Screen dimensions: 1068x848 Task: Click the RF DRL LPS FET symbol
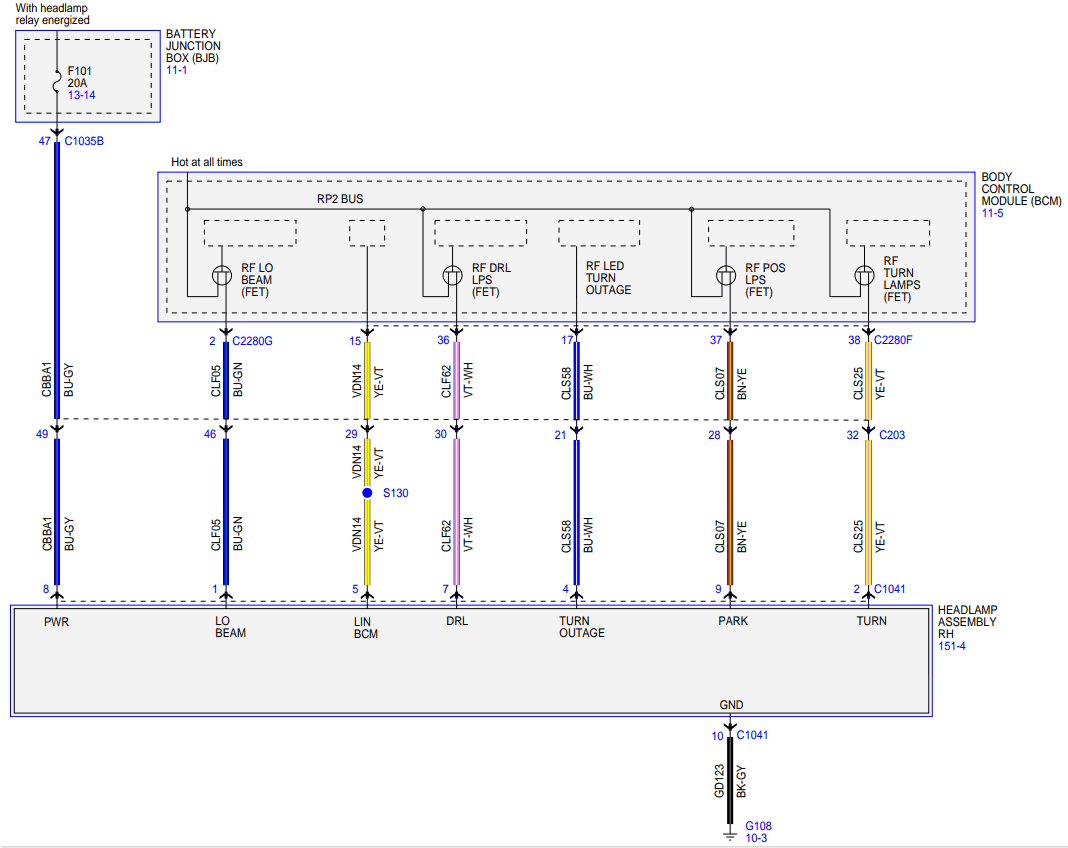[x=452, y=276]
